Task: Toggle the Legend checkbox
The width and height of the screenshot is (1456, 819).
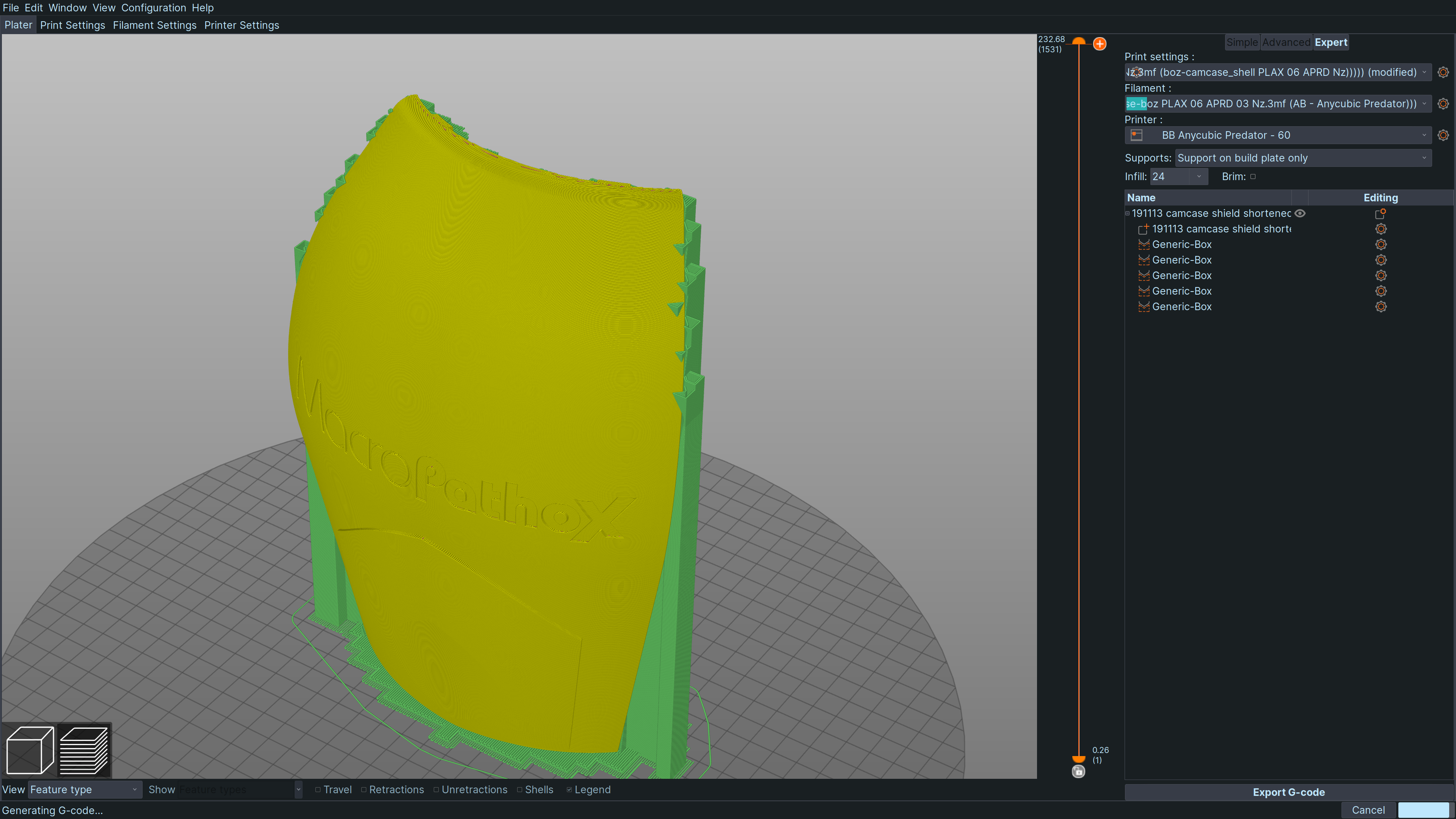Action: (569, 789)
